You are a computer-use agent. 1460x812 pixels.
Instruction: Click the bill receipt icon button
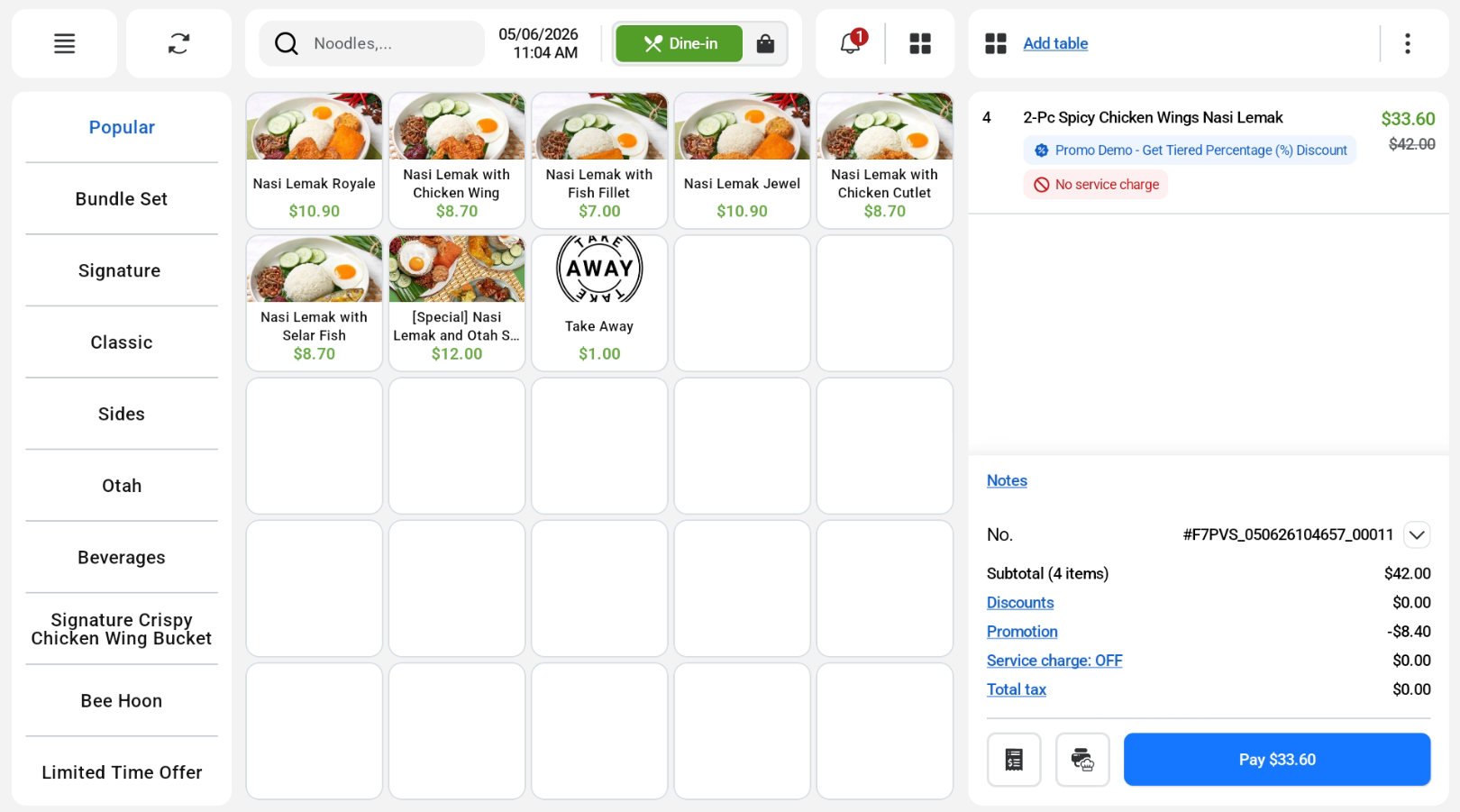(1014, 760)
